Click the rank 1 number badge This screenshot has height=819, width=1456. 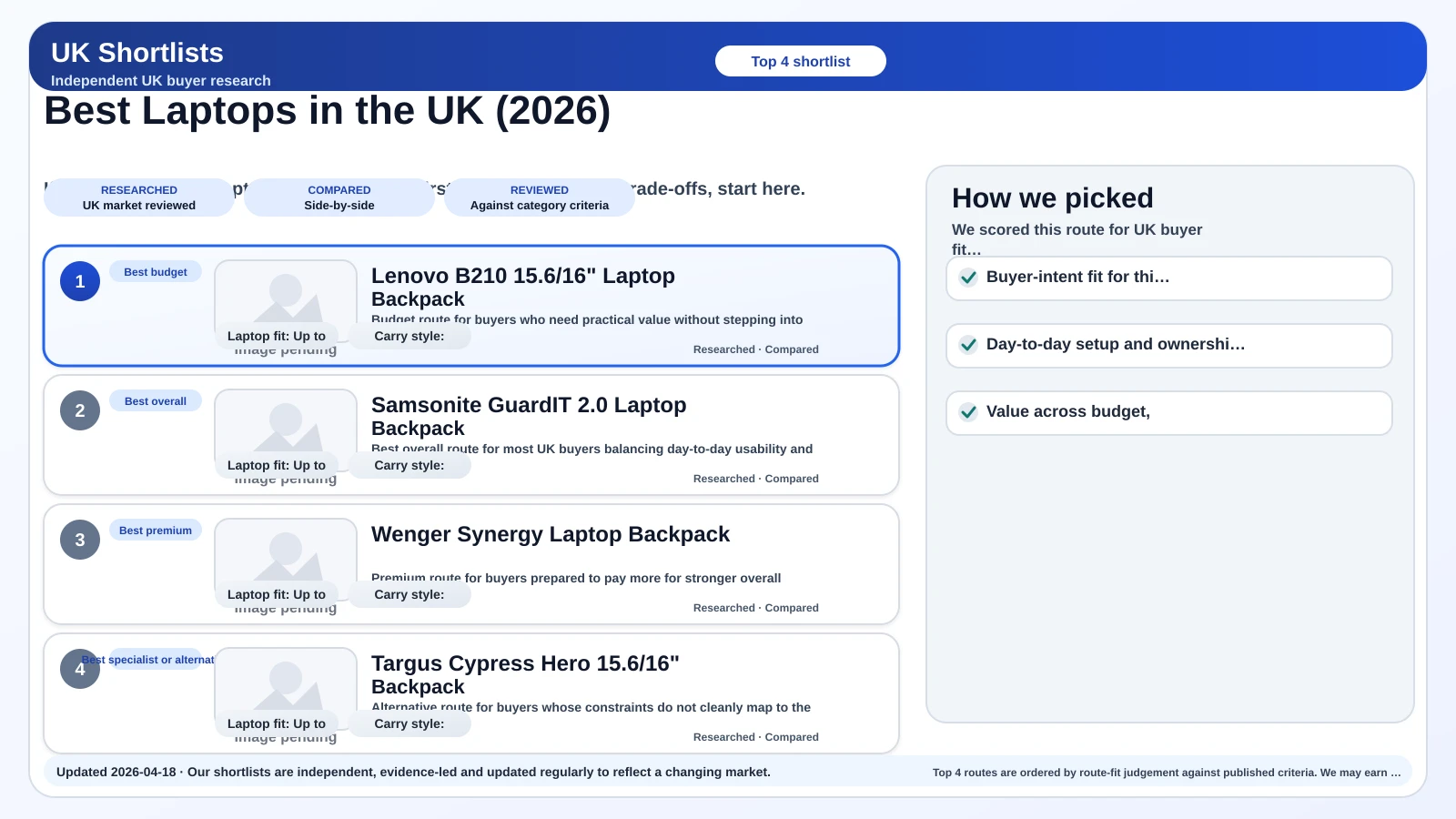(80, 281)
